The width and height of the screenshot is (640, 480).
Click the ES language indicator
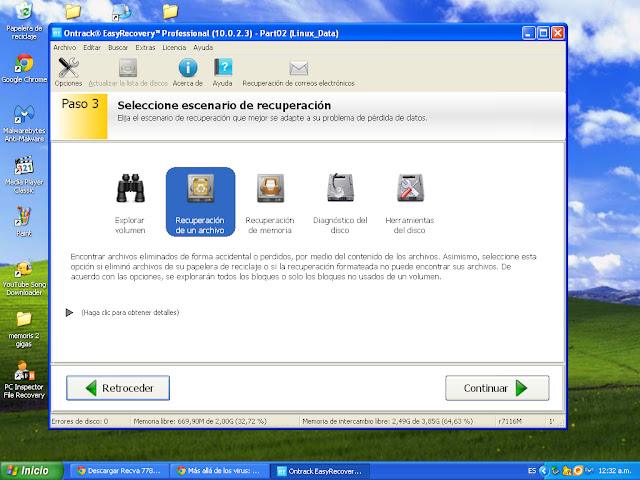(x=532, y=471)
